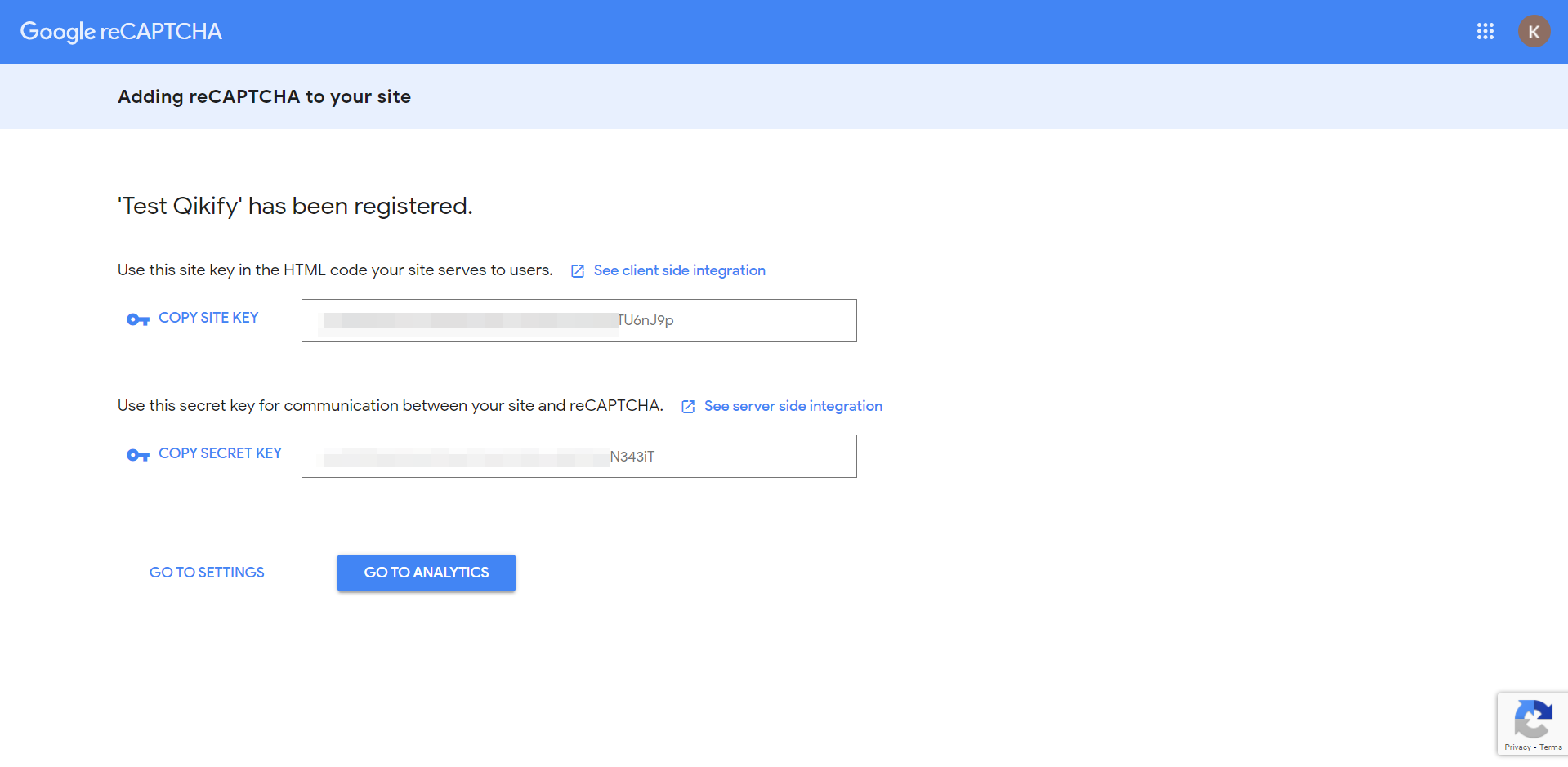This screenshot has width=1568, height=767.
Task: Select the secret key text field
Action: coord(579,456)
